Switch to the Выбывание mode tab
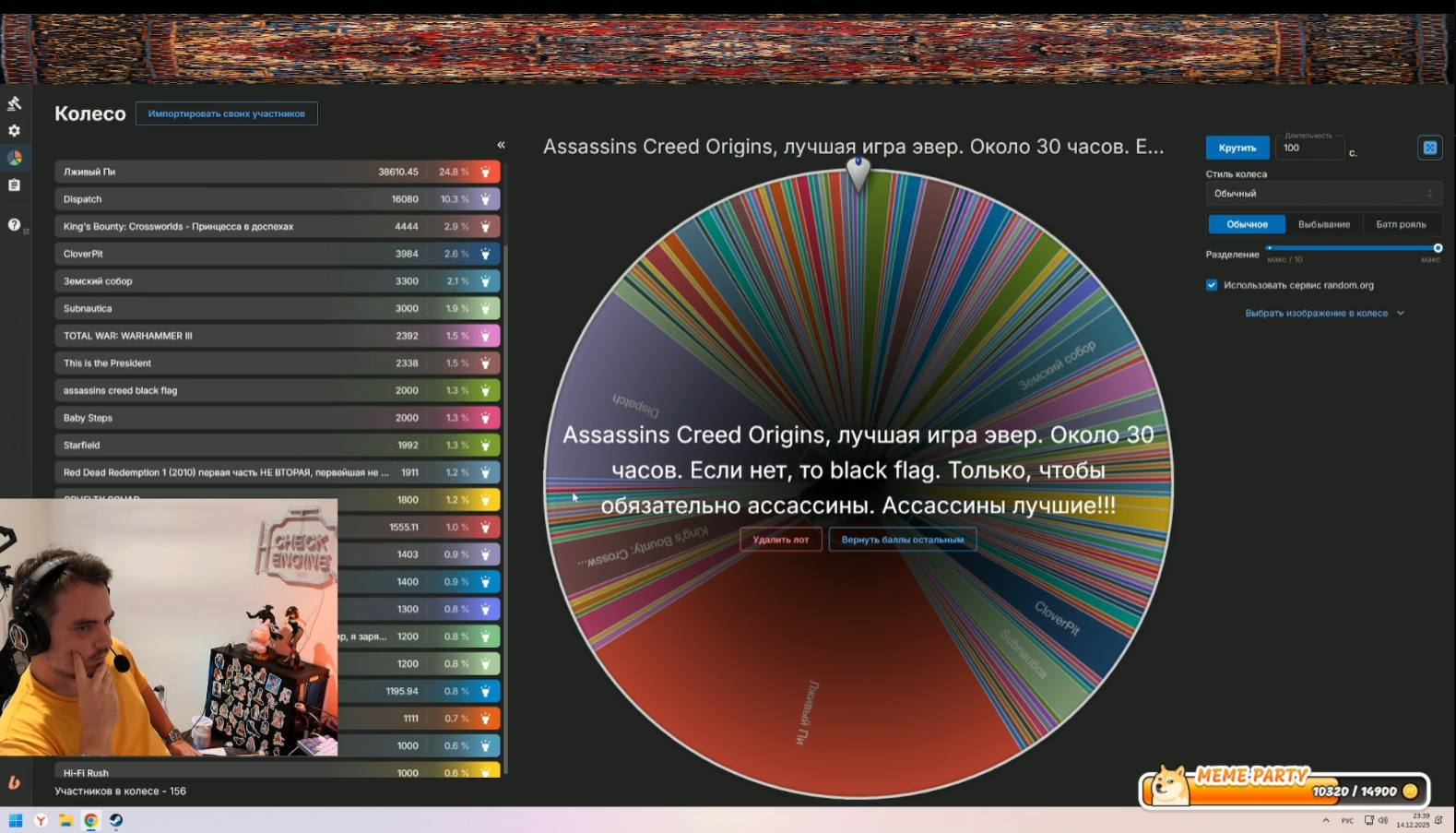Viewport: 1456px width, 833px height. [1324, 224]
